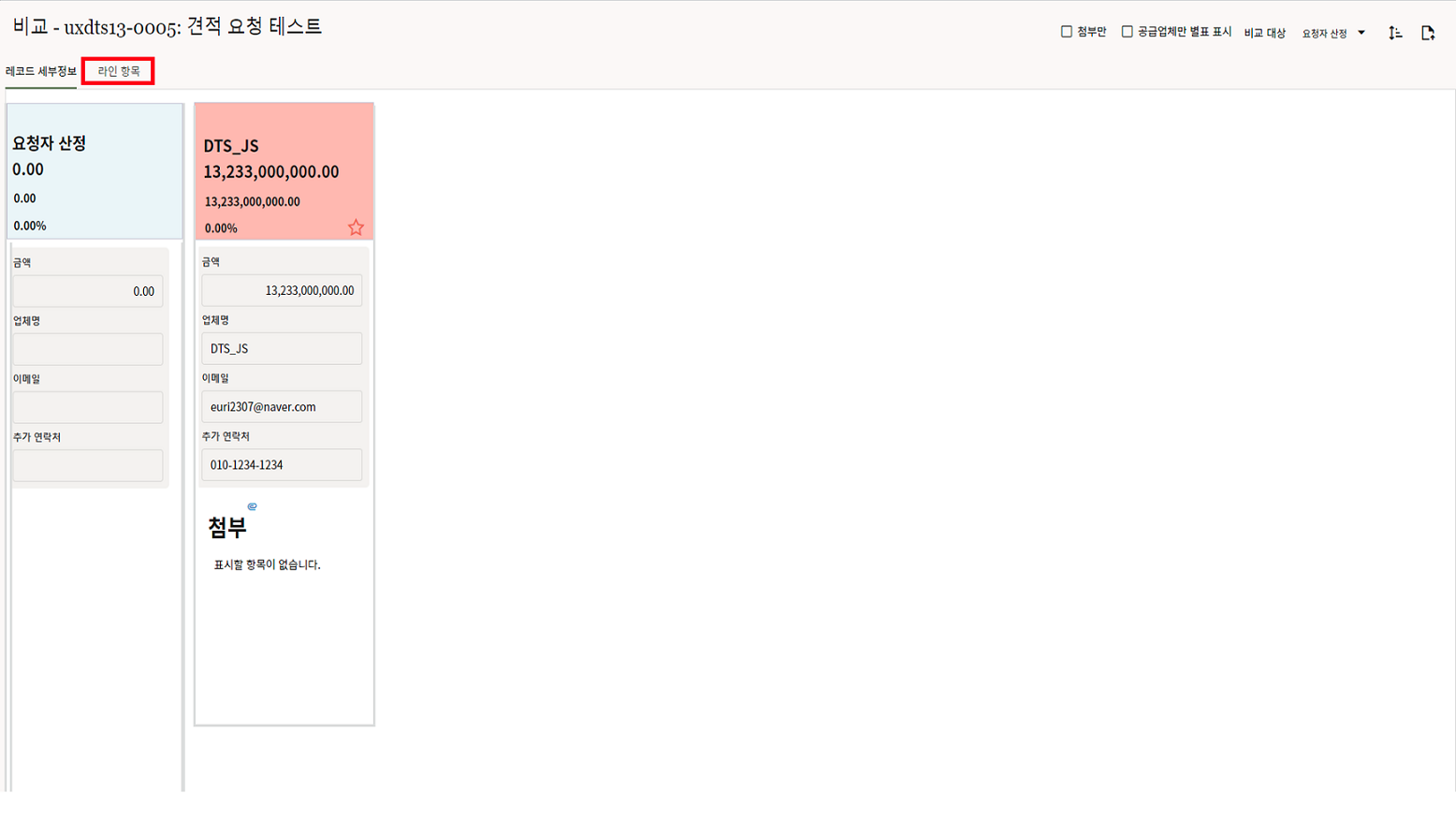Image resolution: width=1456 pixels, height=819 pixels.
Task: Enable the 첨부만 checkbox
Action: click(1067, 32)
